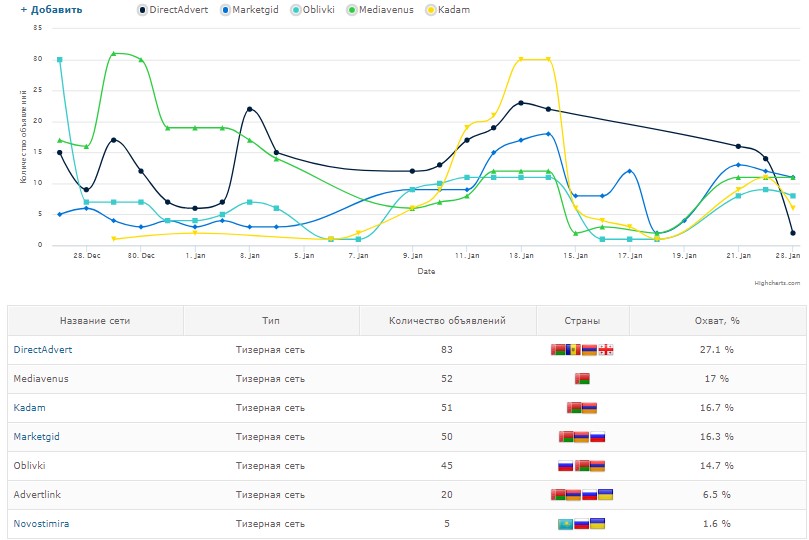Click the 27.1 % coverage value
809x540 pixels.
[717, 350]
